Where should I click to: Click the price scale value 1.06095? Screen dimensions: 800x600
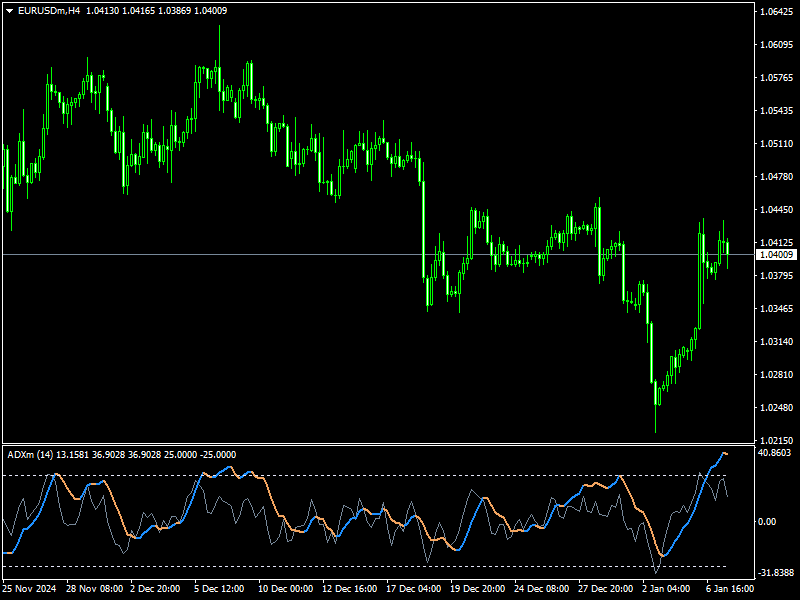point(777,45)
